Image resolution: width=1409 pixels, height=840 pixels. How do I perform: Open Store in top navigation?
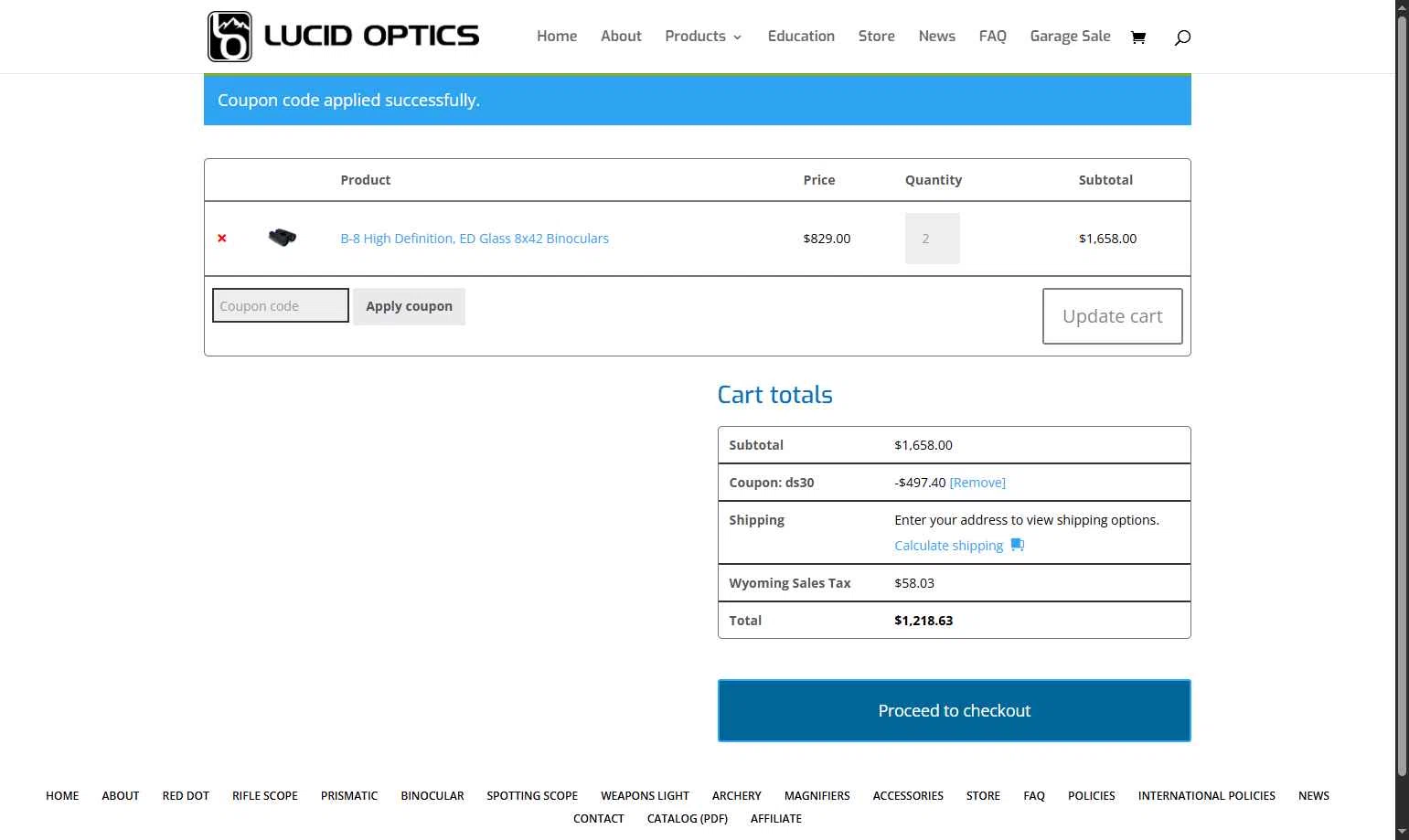click(876, 37)
